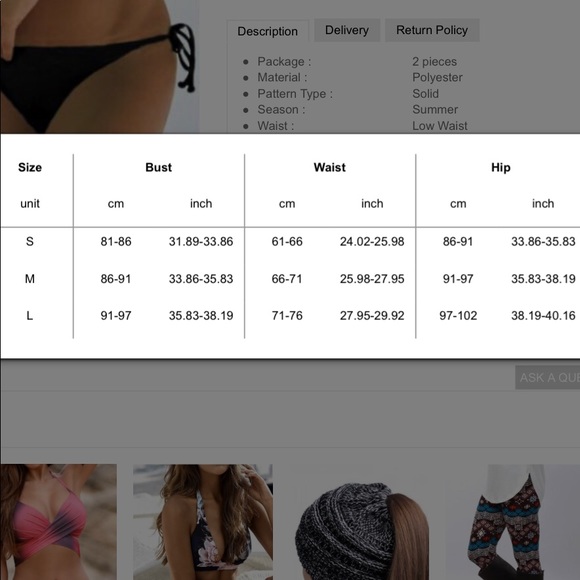Click the L hip value 97-102
Screen dimensions: 580x580
tap(458, 316)
